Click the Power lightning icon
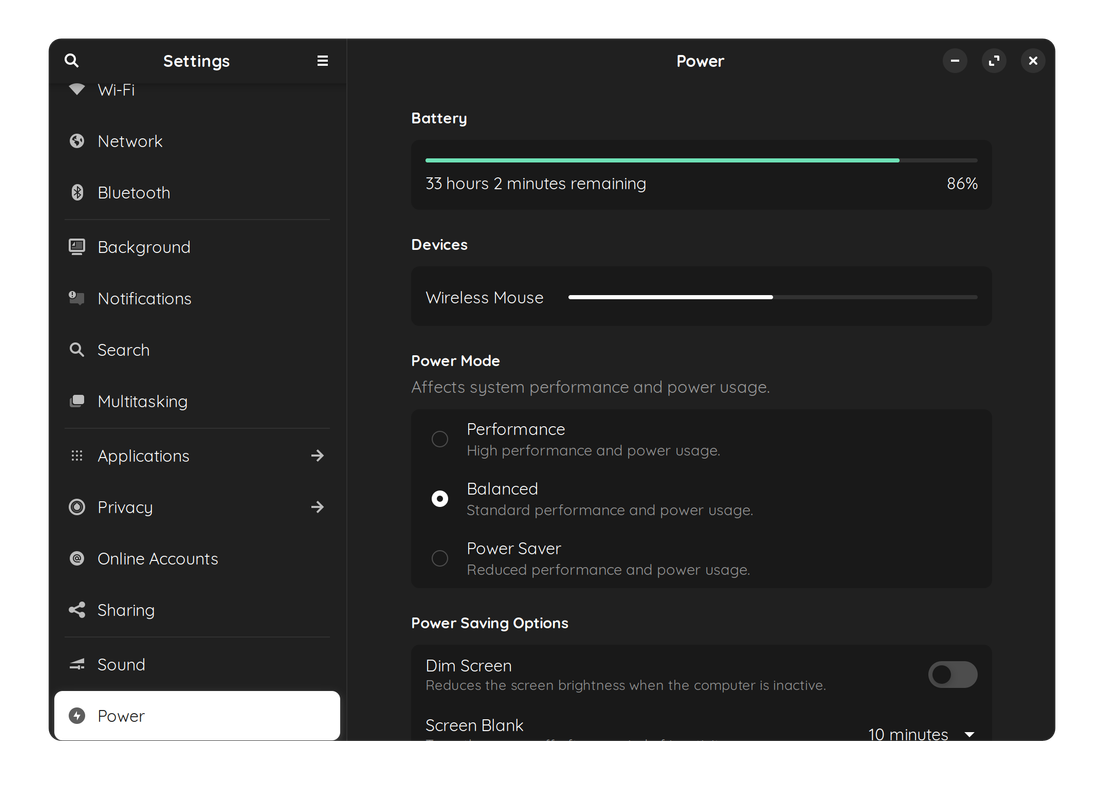The image size is (1104, 800). pyautogui.click(x=77, y=715)
